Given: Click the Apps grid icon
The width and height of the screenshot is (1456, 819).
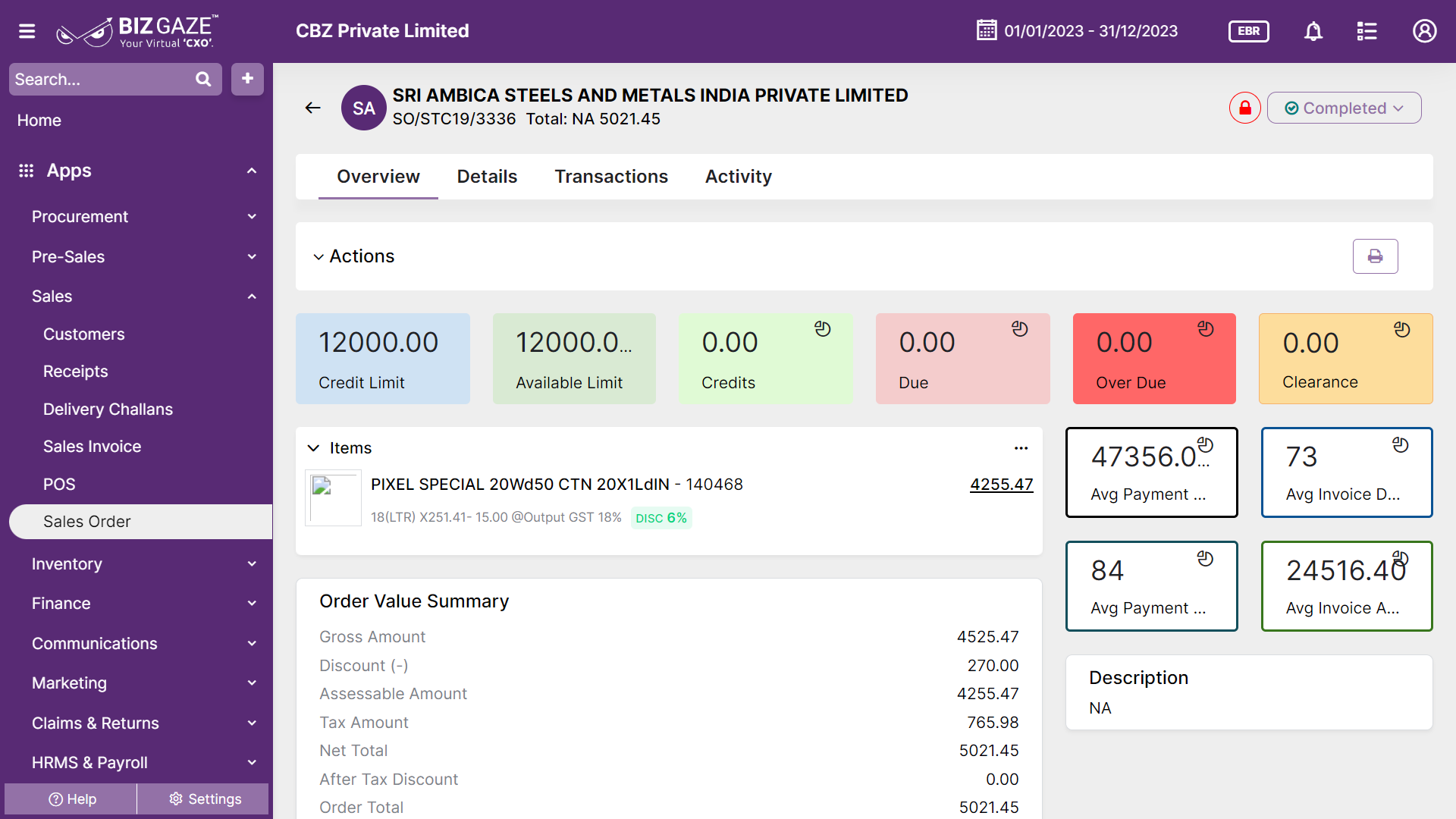Looking at the screenshot, I should pyautogui.click(x=27, y=171).
